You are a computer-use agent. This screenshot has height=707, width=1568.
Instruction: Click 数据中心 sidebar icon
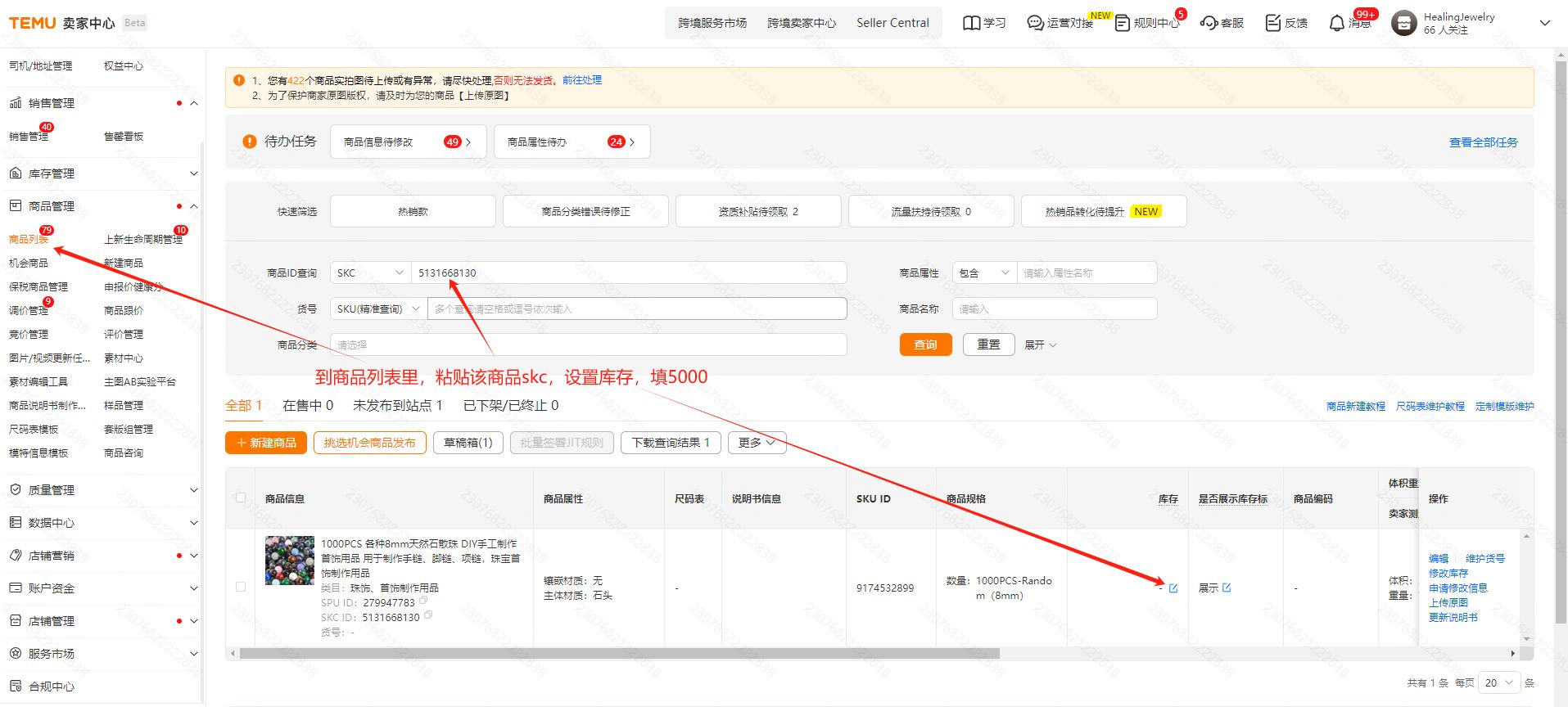coord(16,522)
